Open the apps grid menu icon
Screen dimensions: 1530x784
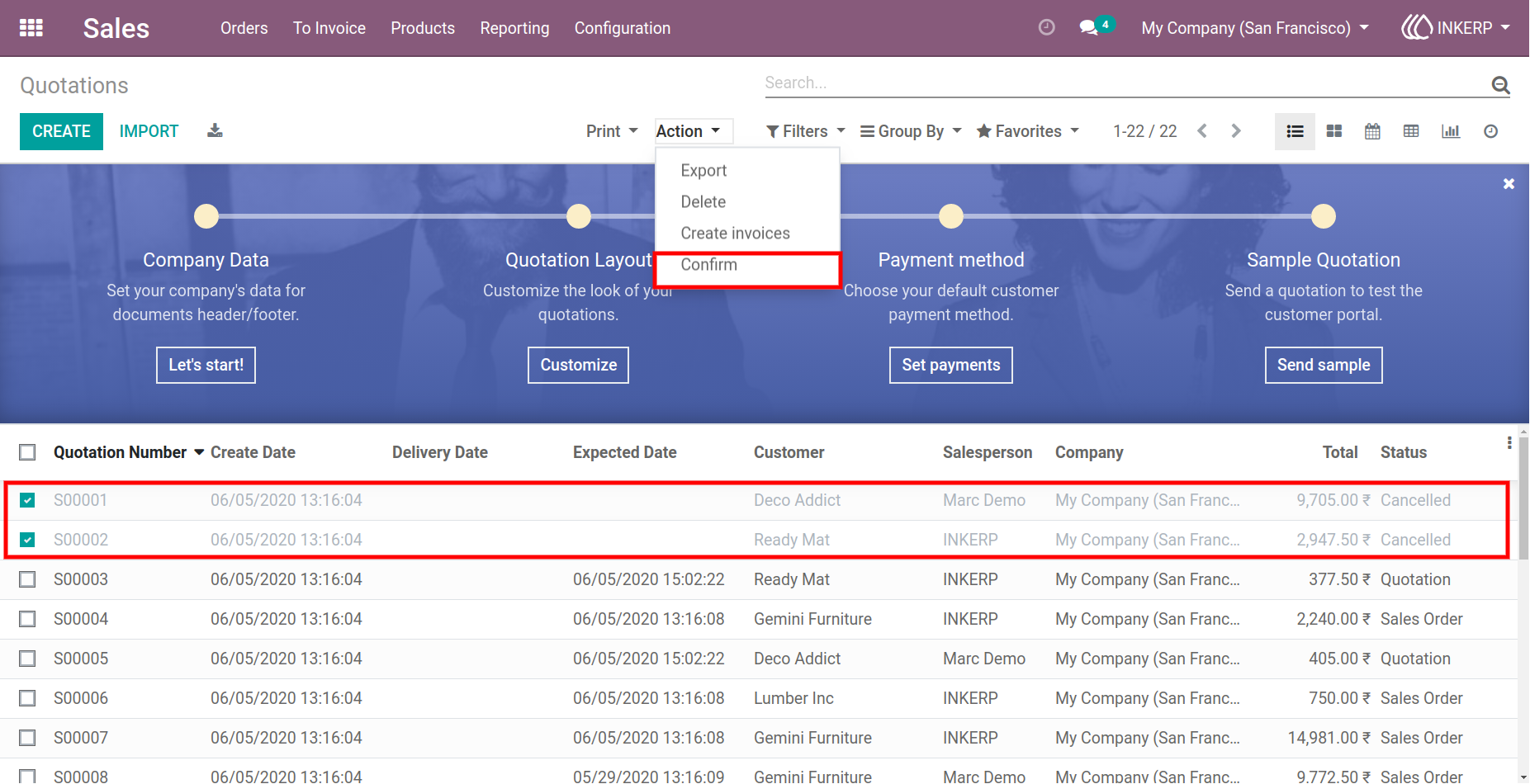[31, 28]
